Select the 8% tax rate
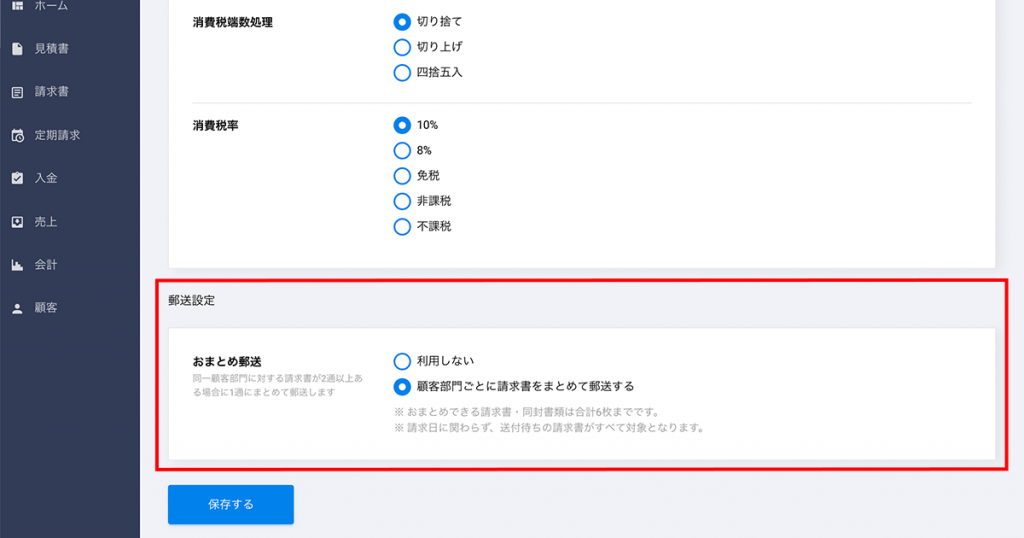Screen dimensions: 1024x538 402,151
